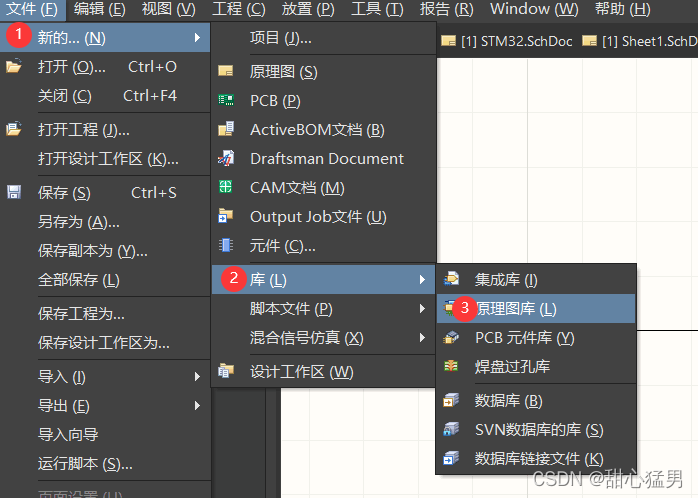Click the SVN database library icon
Viewport: 698px width, 498px height.
pyautogui.click(x=451, y=429)
